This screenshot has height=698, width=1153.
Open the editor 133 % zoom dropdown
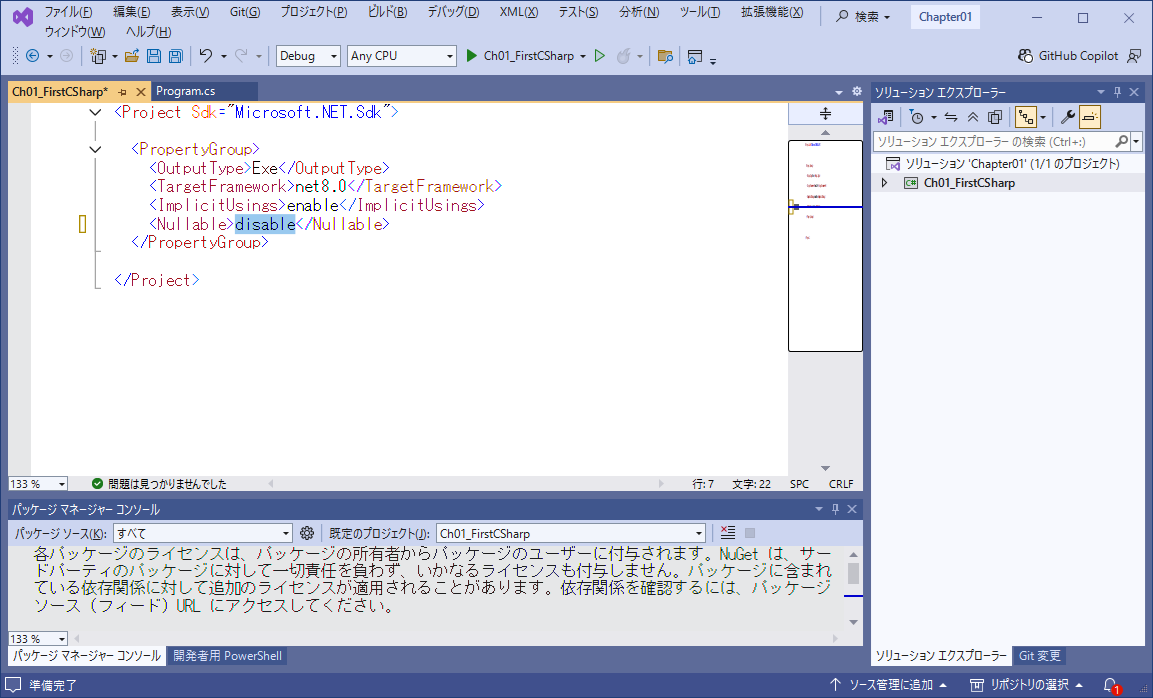[38, 484]
